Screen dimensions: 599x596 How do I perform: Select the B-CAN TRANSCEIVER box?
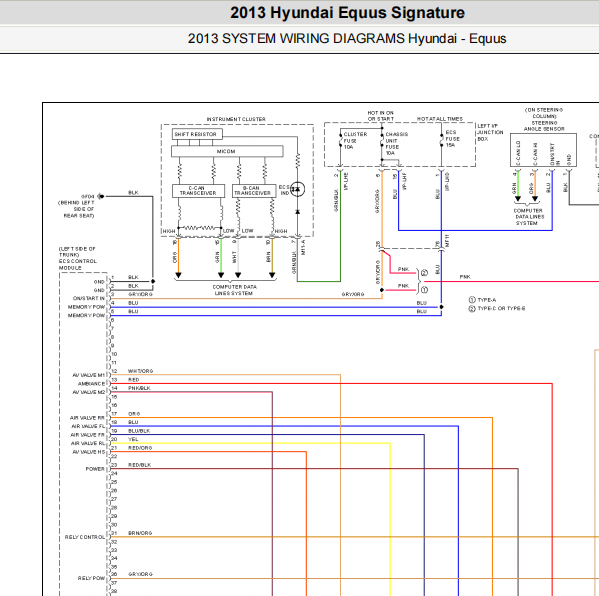click(x=254, y=191)
